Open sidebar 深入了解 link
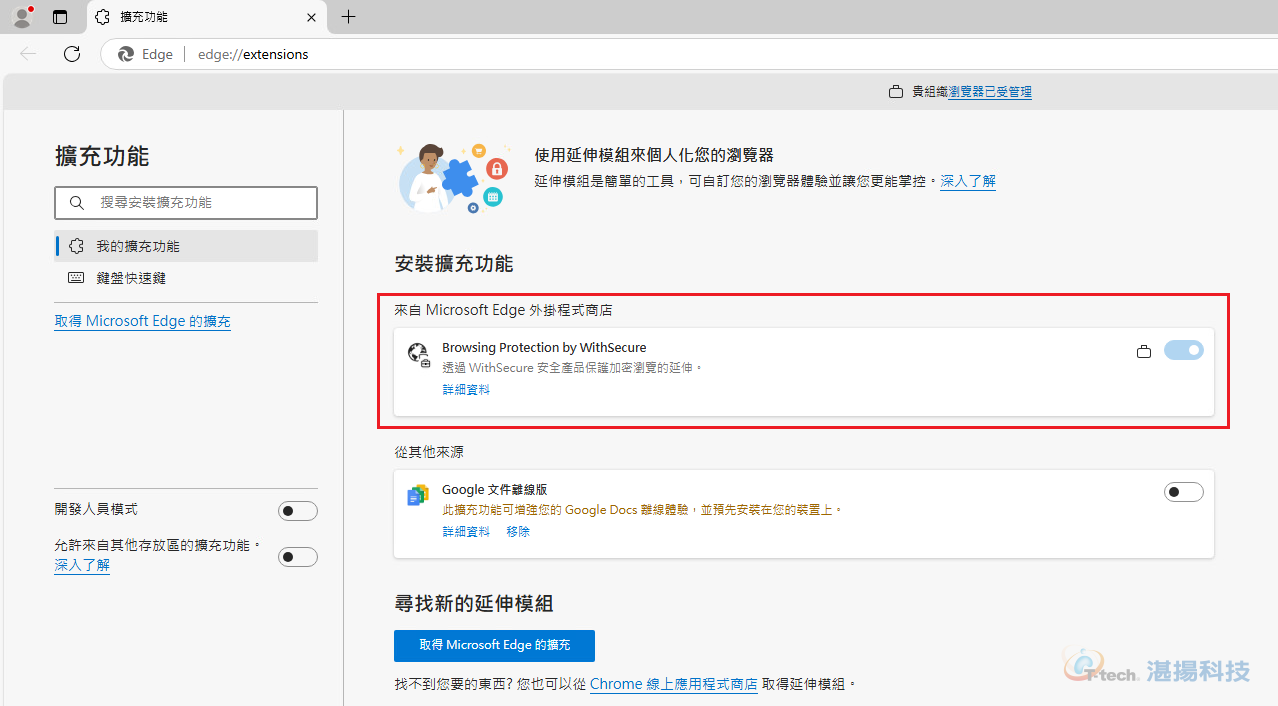The height and width of the screenshot is (706, 1278). pyautogui.click(x=82, y=565)
